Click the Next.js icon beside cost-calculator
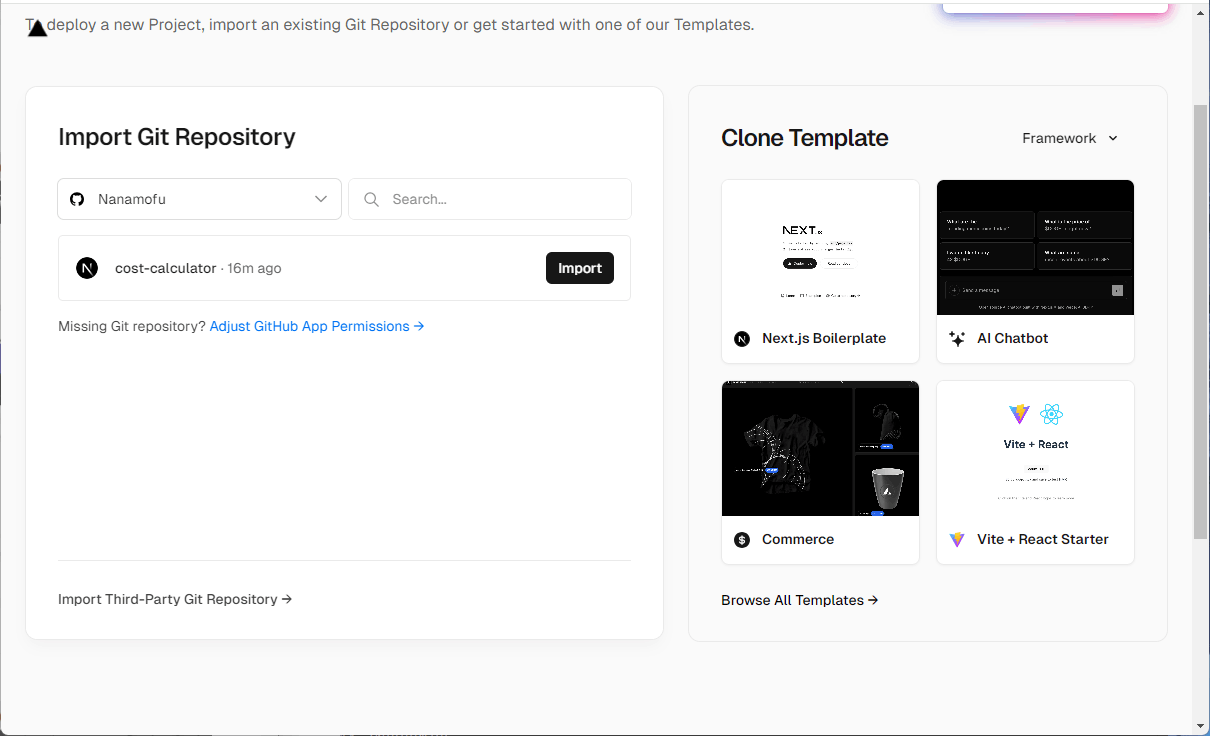1210x736 pixels. click(87, 268)
